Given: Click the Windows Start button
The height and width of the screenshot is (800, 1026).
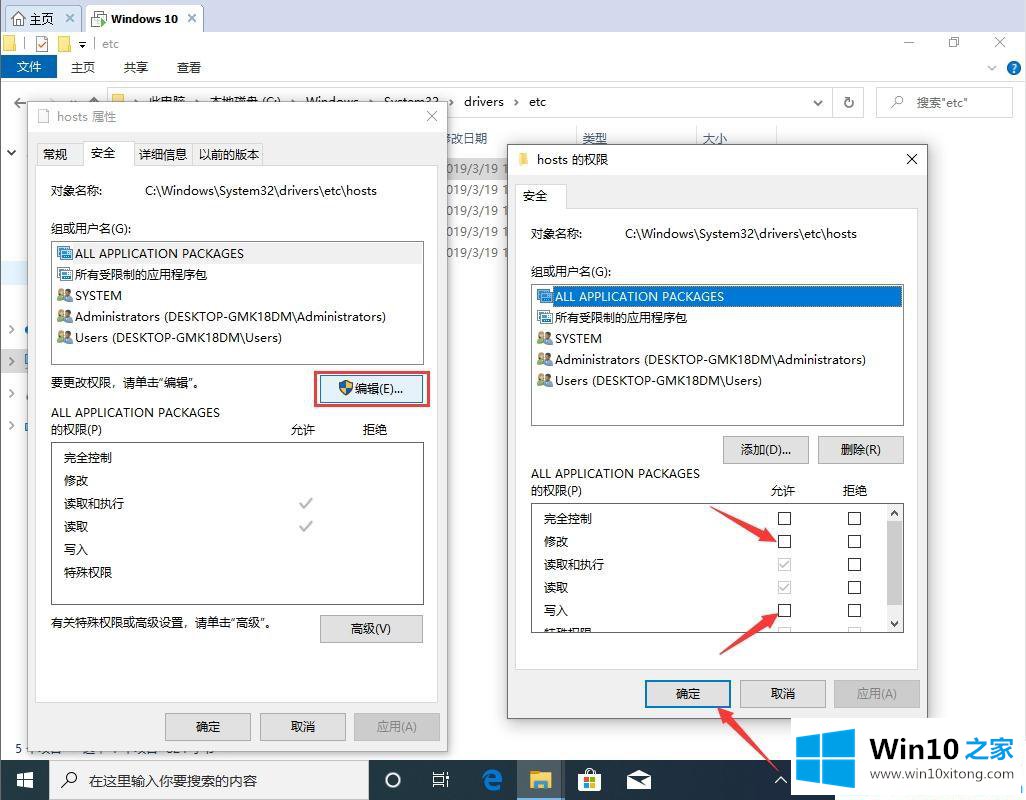Looking at the screenshot, I should pos(25,780).
